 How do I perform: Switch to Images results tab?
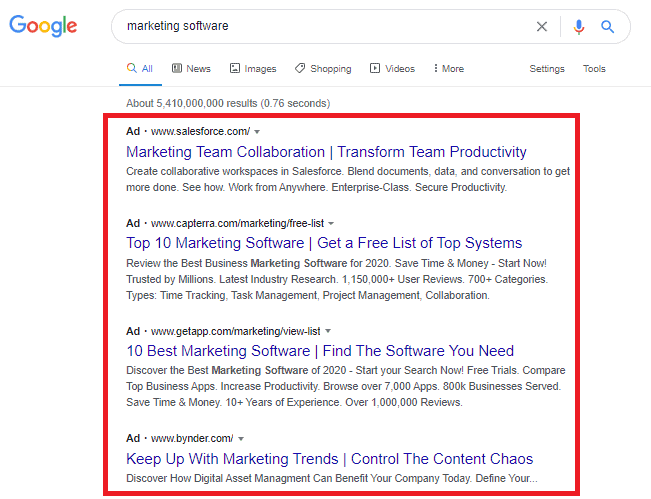(x=252, y=69)
